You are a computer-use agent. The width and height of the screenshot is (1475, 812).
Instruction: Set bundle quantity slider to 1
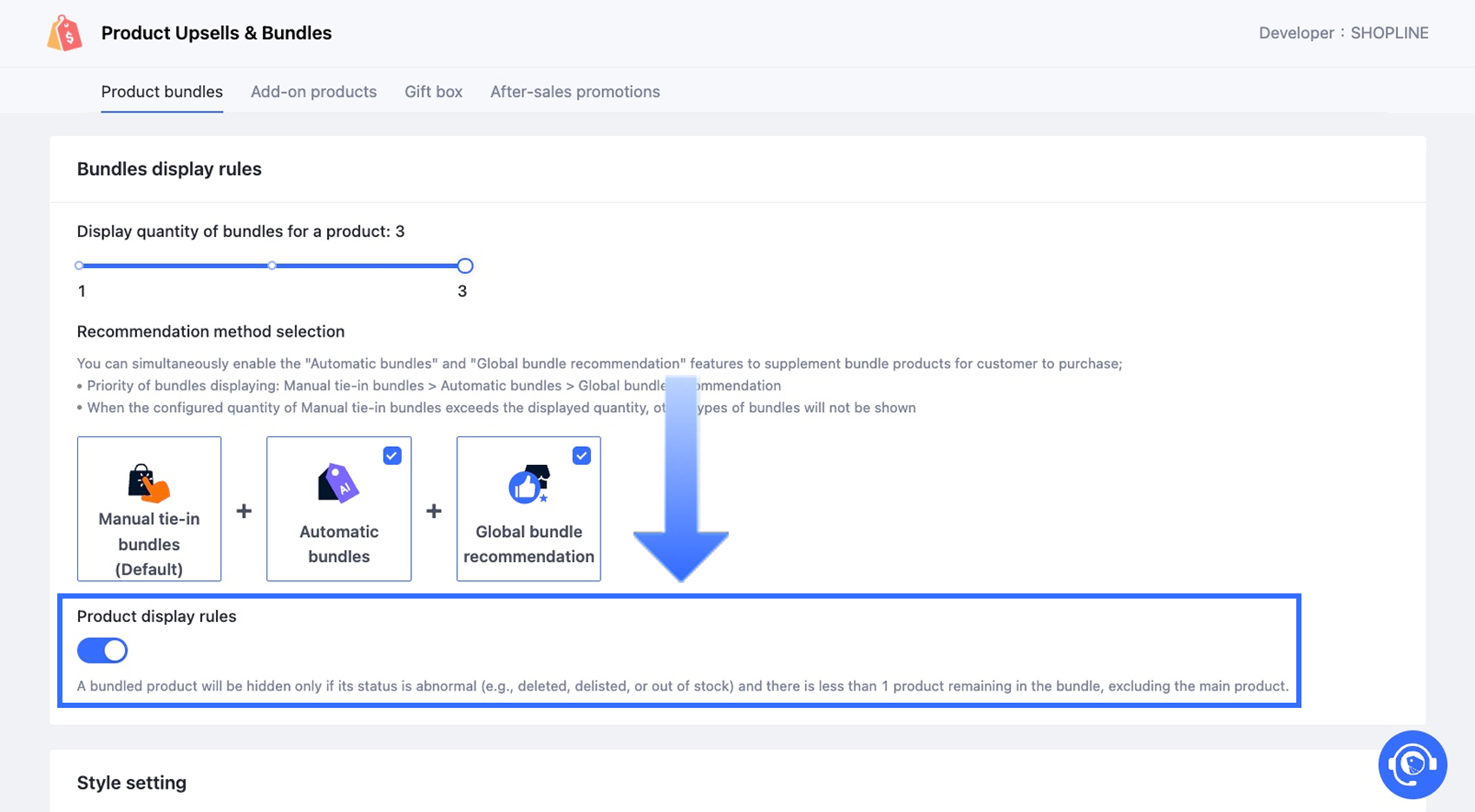[x=80, y=265]
